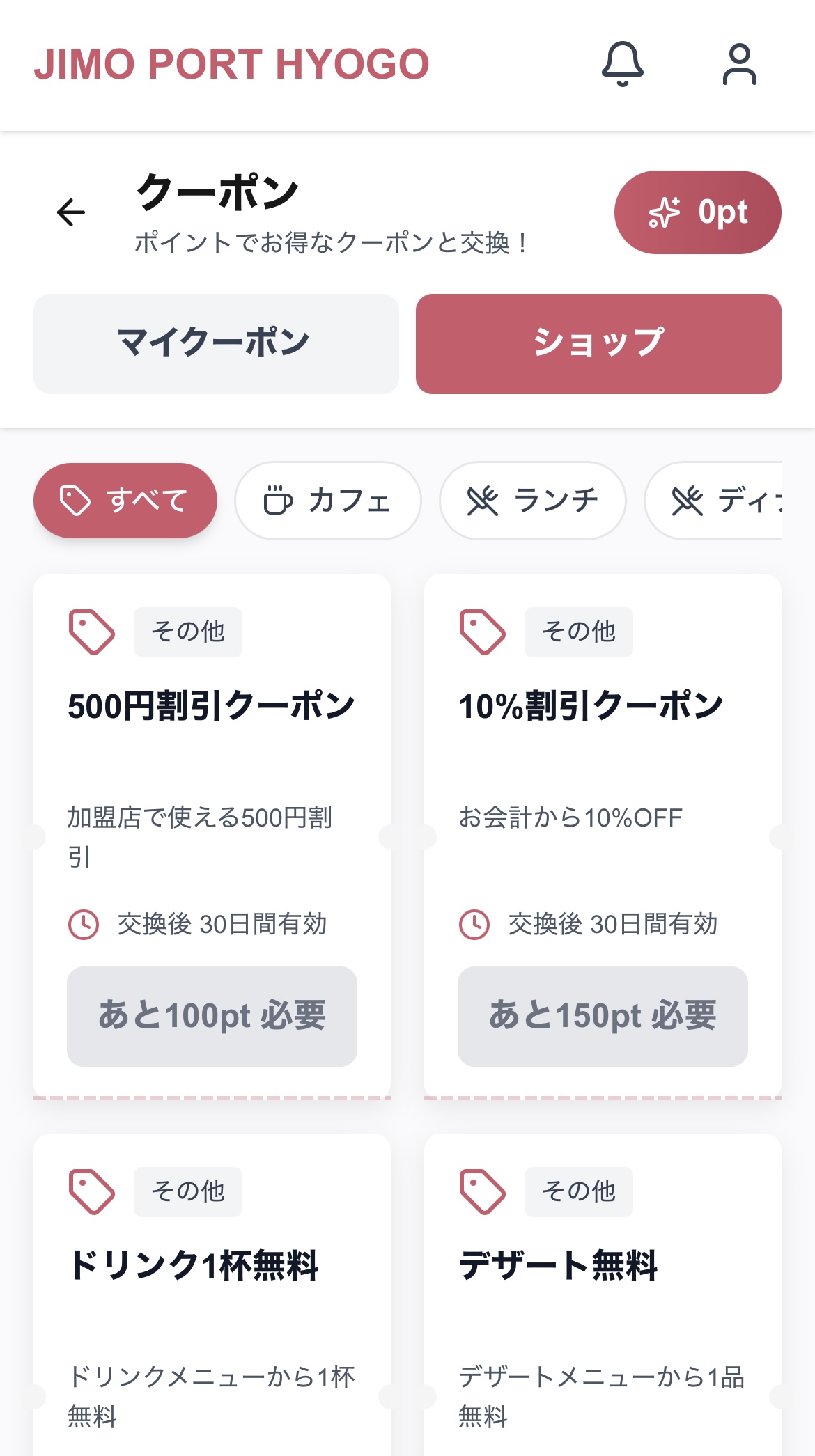The width and height of the screenshot is (815, 1456).
Task: Filter coupons by カフェ
Action: [x=327, y=501]
